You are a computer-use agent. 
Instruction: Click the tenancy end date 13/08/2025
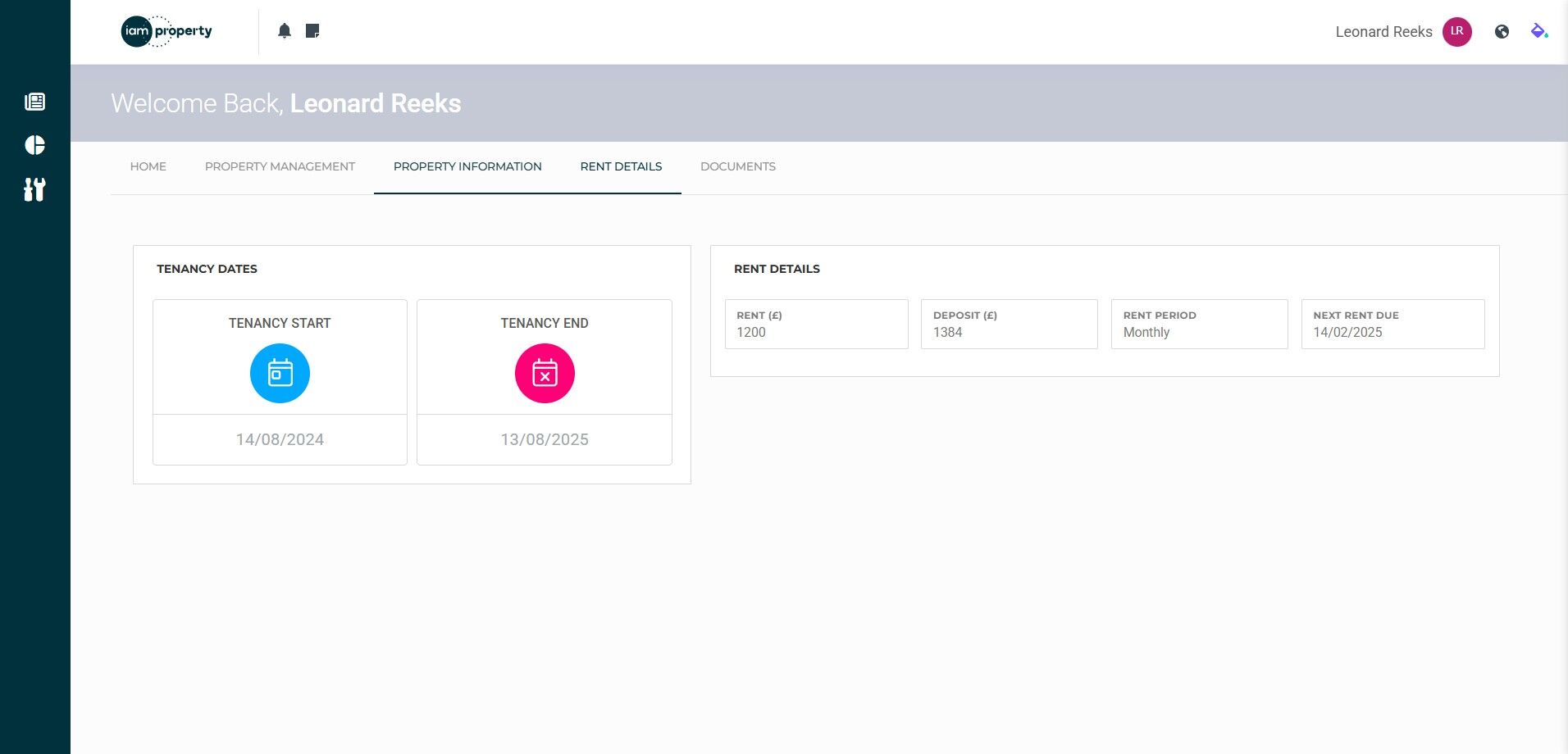(x=545, y=439)
